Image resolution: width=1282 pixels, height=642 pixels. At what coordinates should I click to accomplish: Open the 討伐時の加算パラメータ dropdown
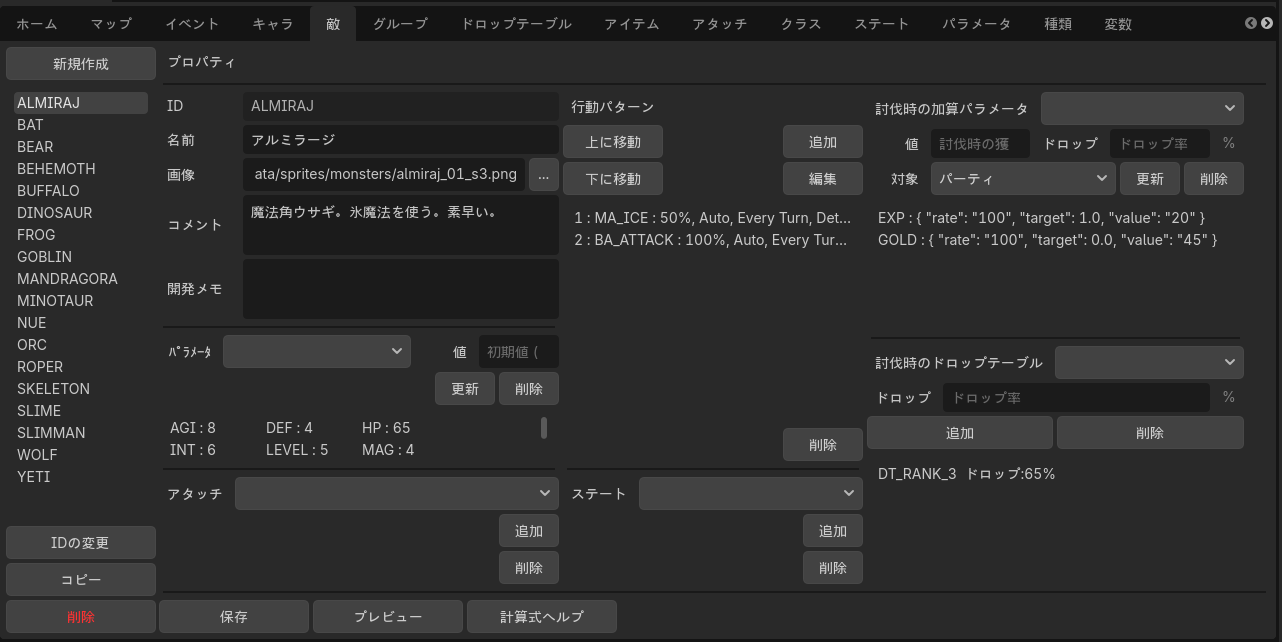click(x=1142, y=108)
